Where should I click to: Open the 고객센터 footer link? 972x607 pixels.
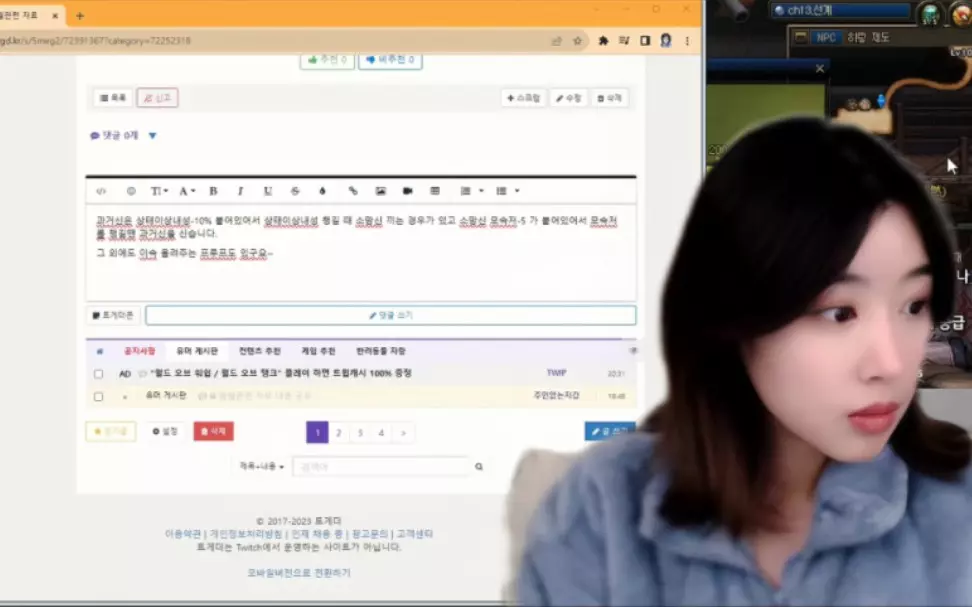415,534
